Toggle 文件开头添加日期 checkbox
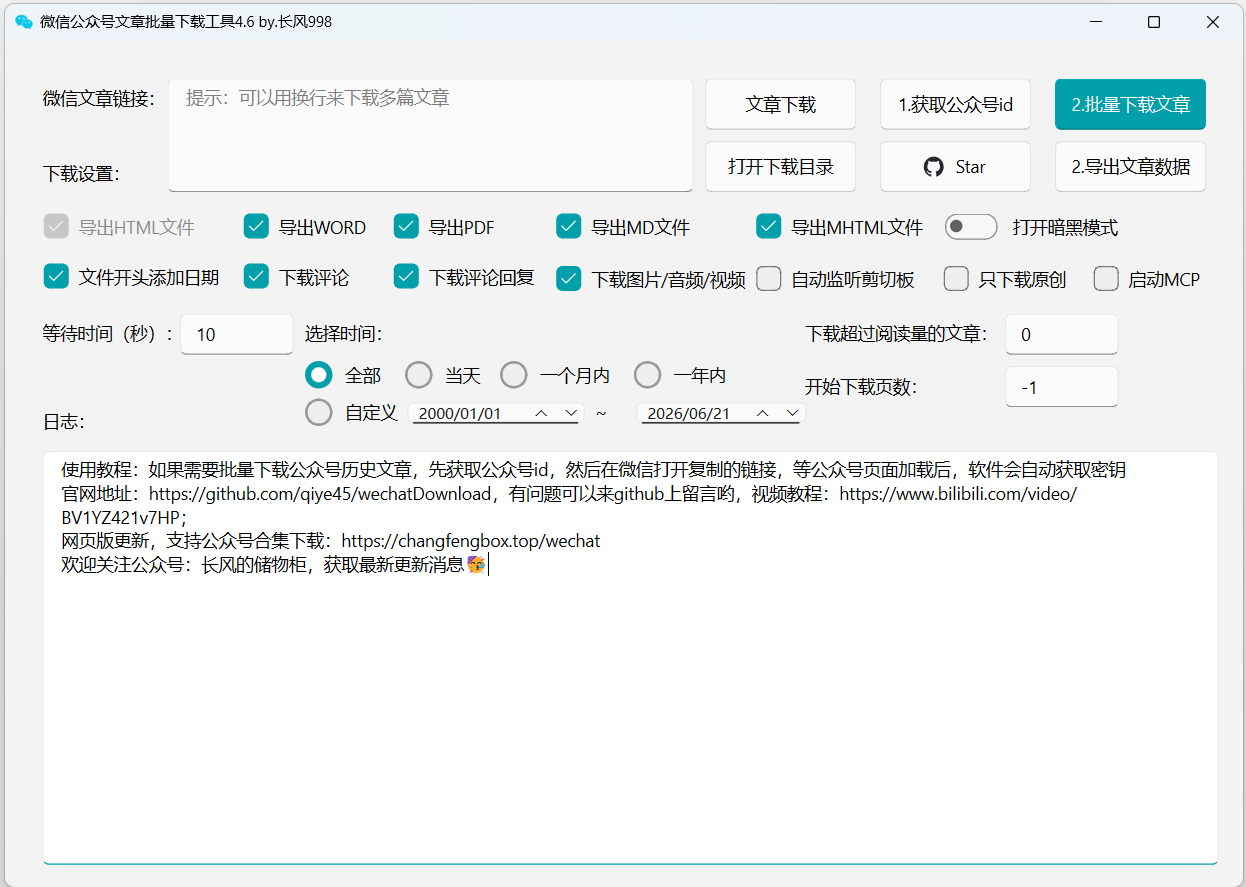This screenshot has height=887, width=1246. pos(56,277)
